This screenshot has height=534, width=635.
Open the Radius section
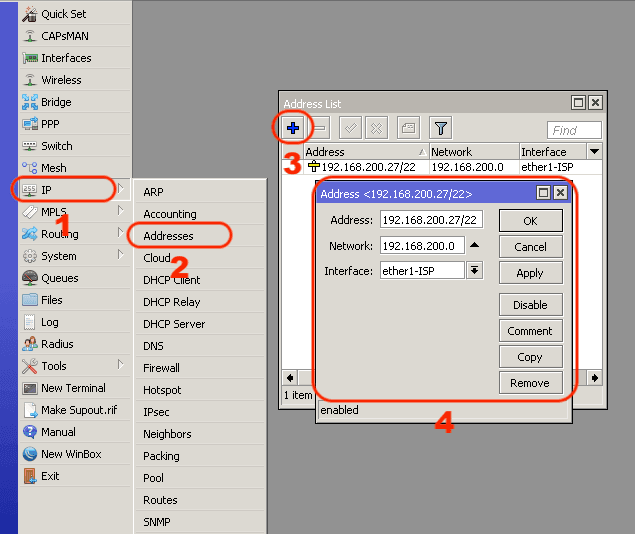point(75,344)
